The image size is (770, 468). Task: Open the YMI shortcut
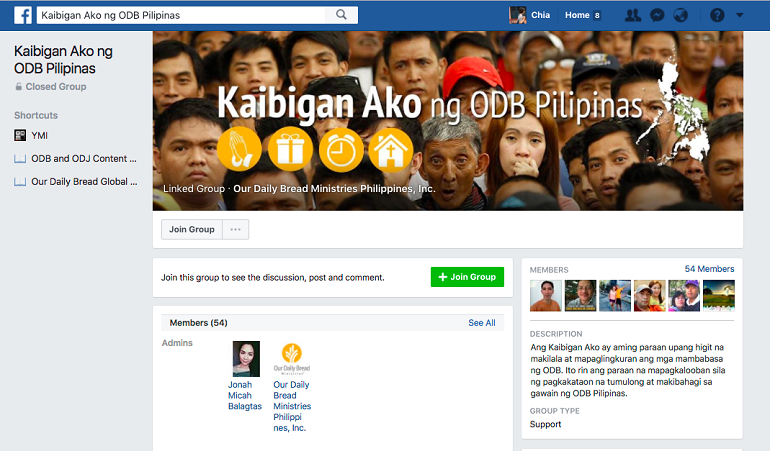coord(39,136)
